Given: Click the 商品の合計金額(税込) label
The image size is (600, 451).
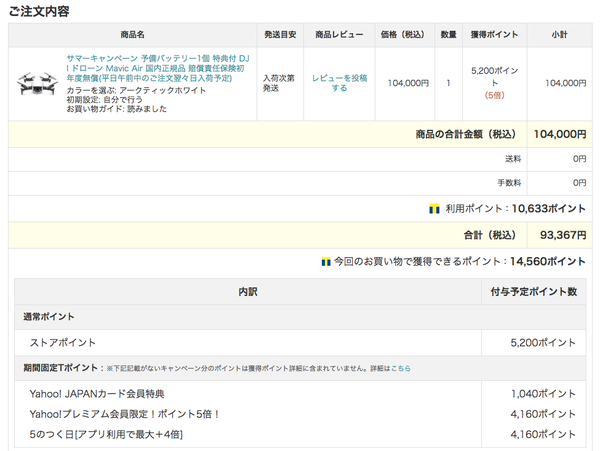Looking at the screenshot, I should (466, 134).
